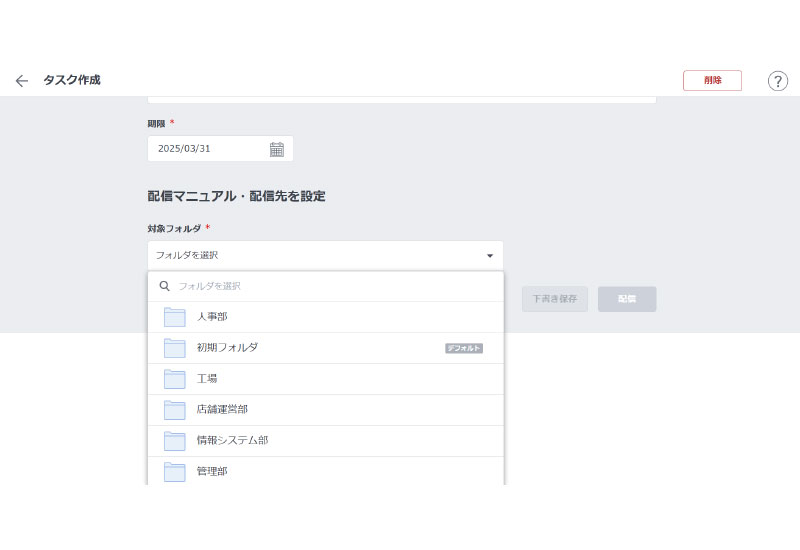Pick the 工場 option in list
Viewport: 800px width, 550px height.
click(207, 379)
